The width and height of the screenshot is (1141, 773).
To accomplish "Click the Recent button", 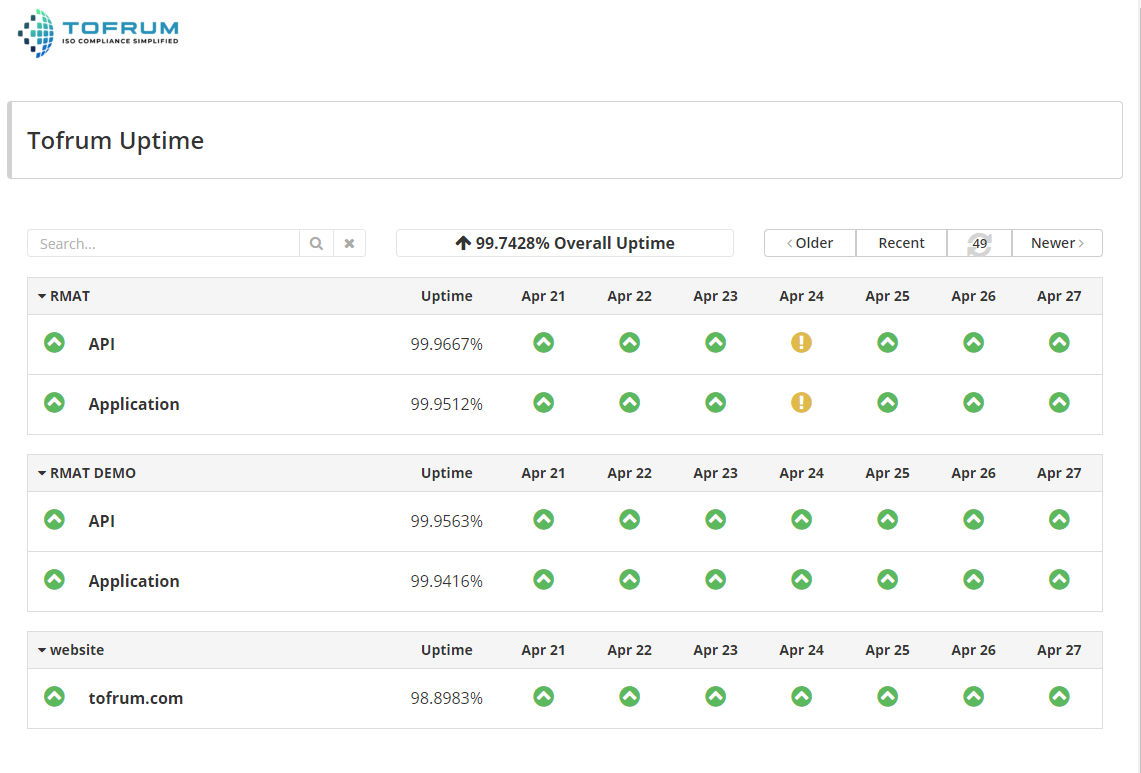I will tap(901, 243).
